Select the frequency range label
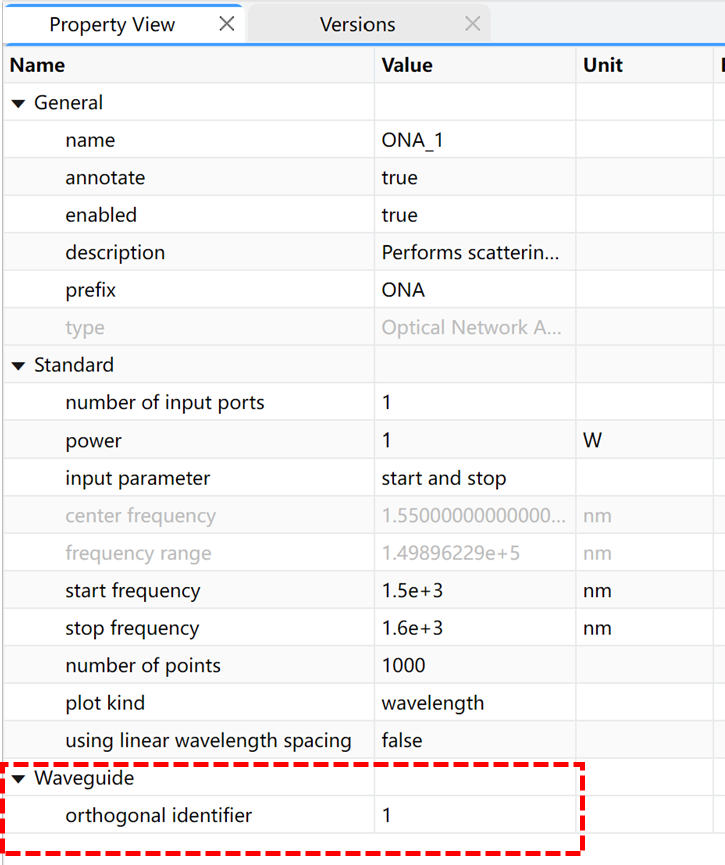725x865 pixels. [x=138, y=553]
